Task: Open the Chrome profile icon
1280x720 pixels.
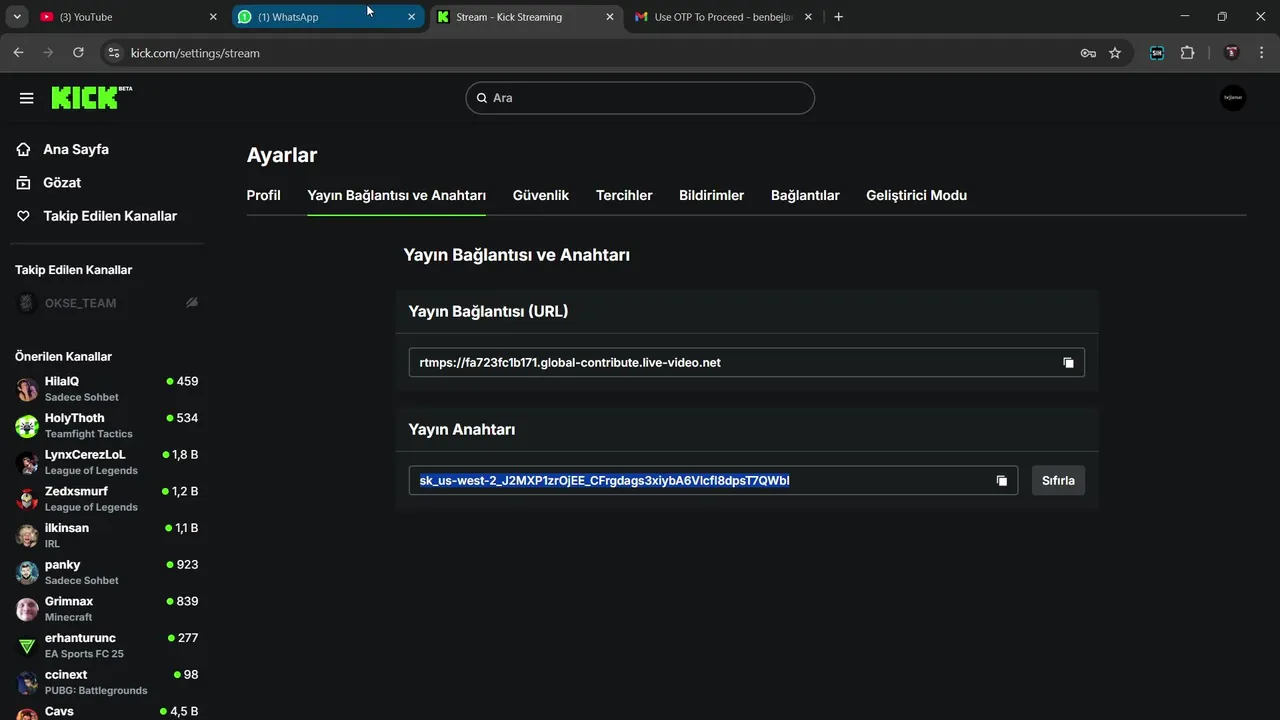Action: coord(1232,53)
